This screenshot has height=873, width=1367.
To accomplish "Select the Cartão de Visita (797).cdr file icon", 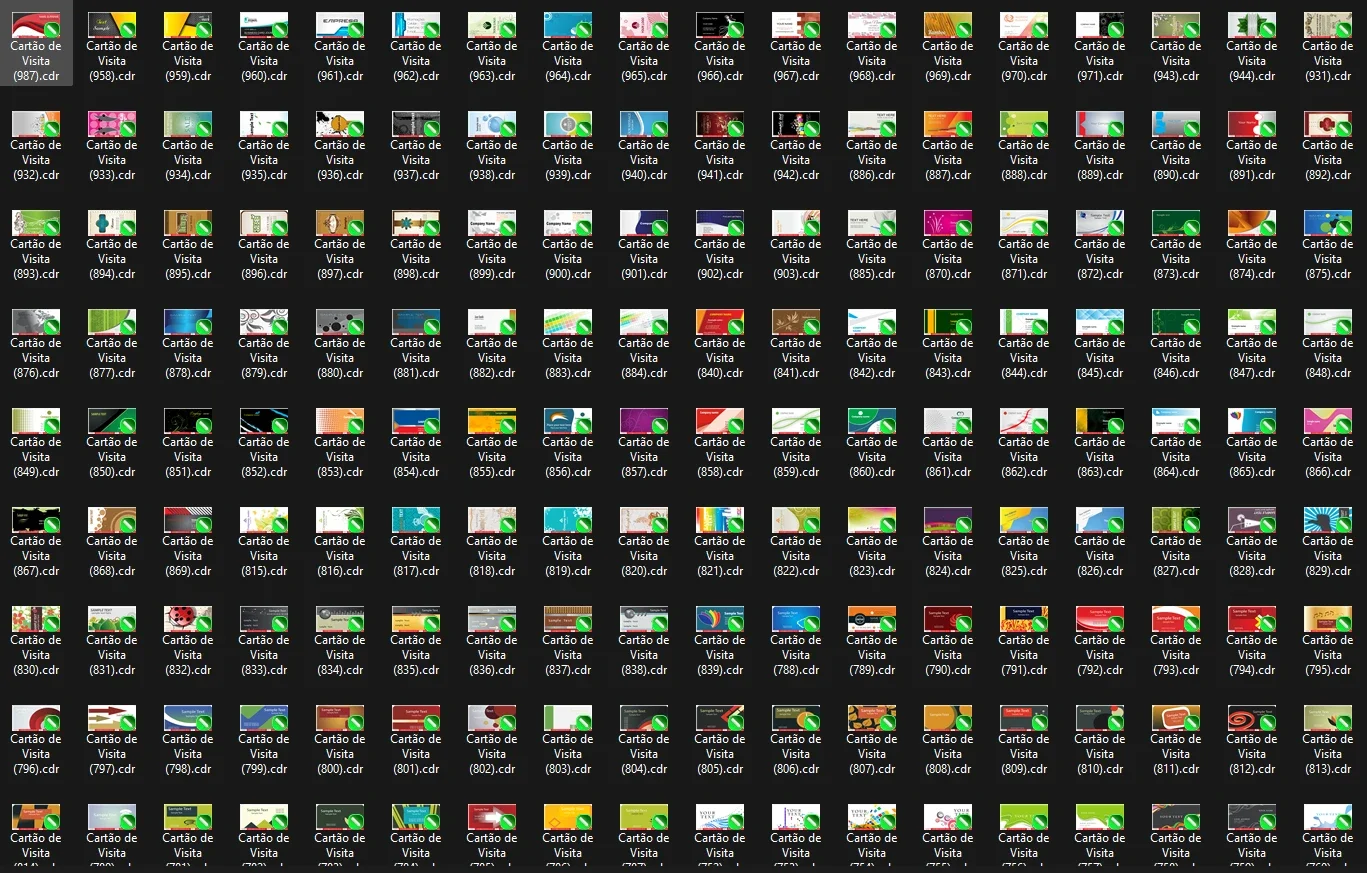I will click(112, 718).
